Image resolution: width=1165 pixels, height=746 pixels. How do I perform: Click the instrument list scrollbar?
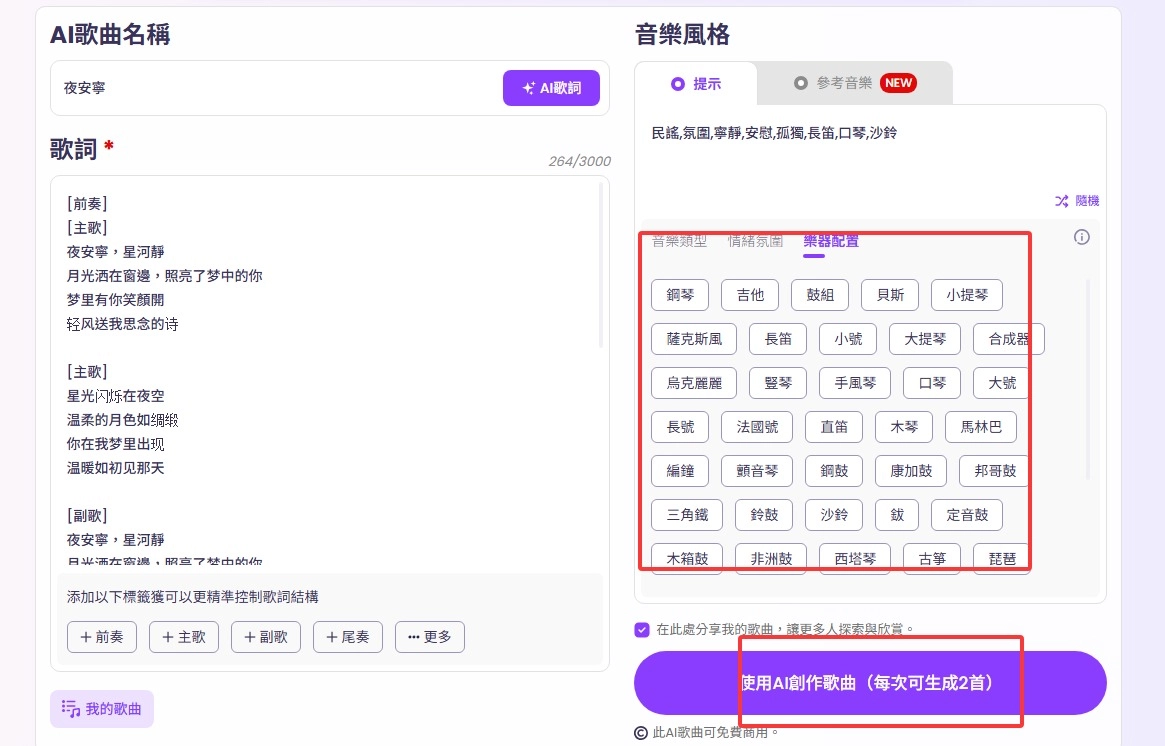tap(1088, 380)
